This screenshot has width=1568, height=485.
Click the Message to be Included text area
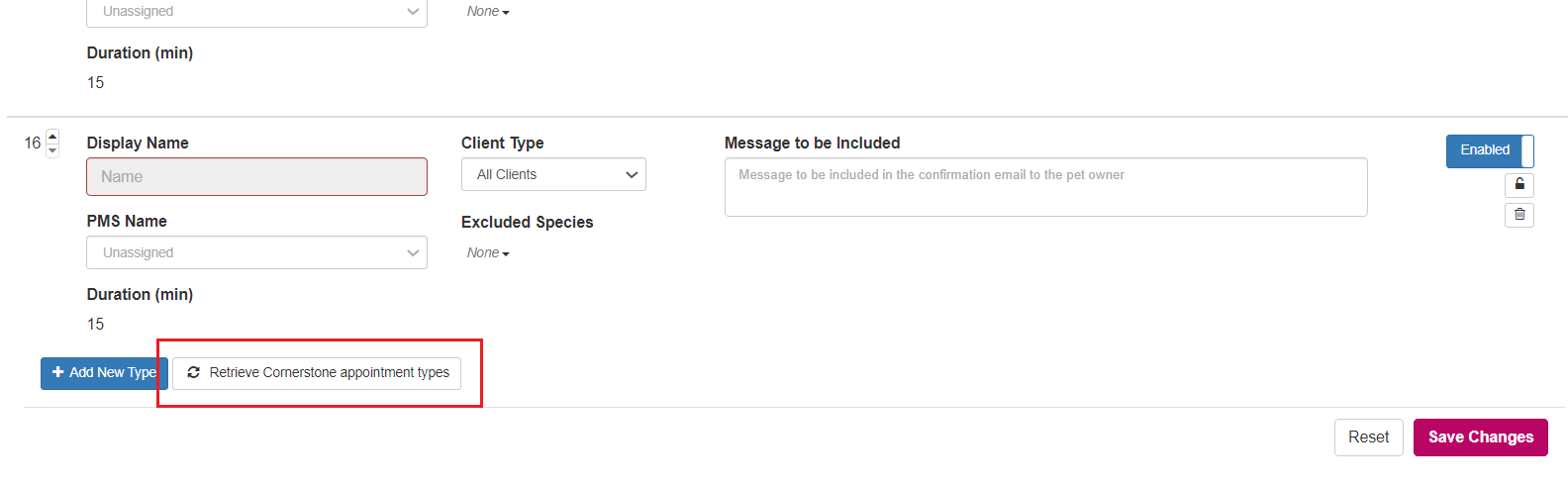(x=1045, y=187)
